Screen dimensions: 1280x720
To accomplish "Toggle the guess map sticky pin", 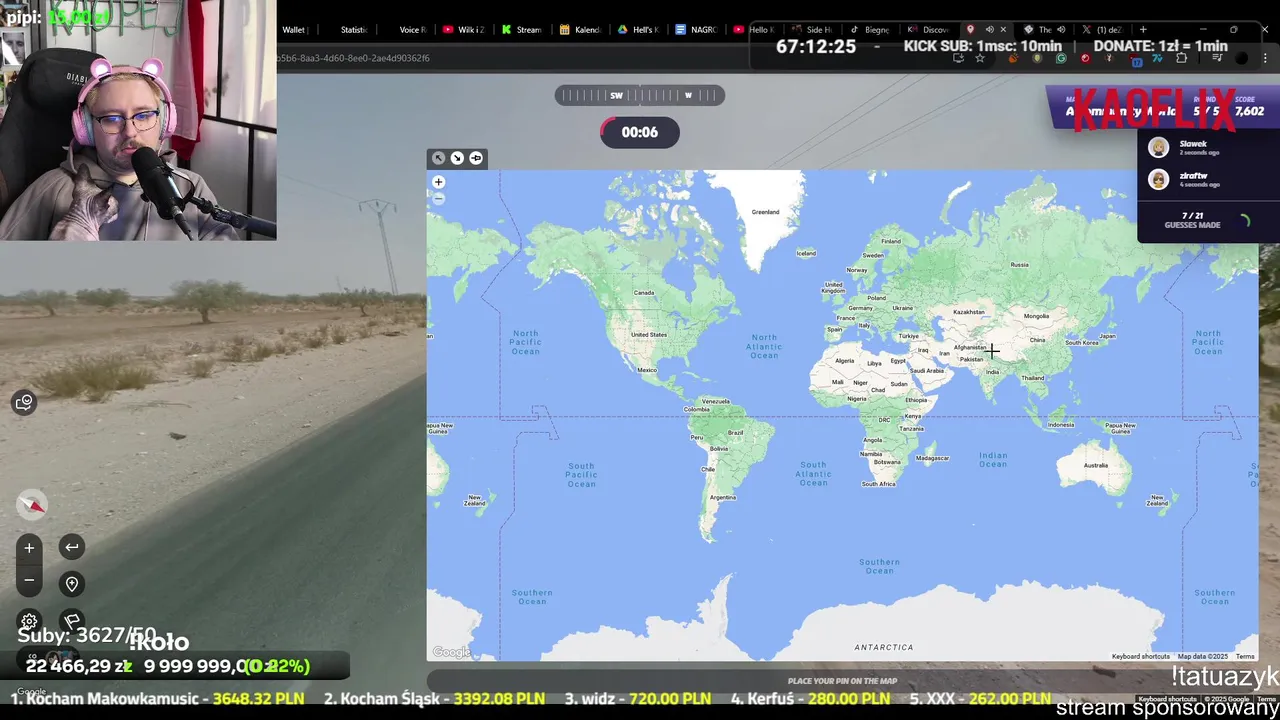I will point(476,158).
